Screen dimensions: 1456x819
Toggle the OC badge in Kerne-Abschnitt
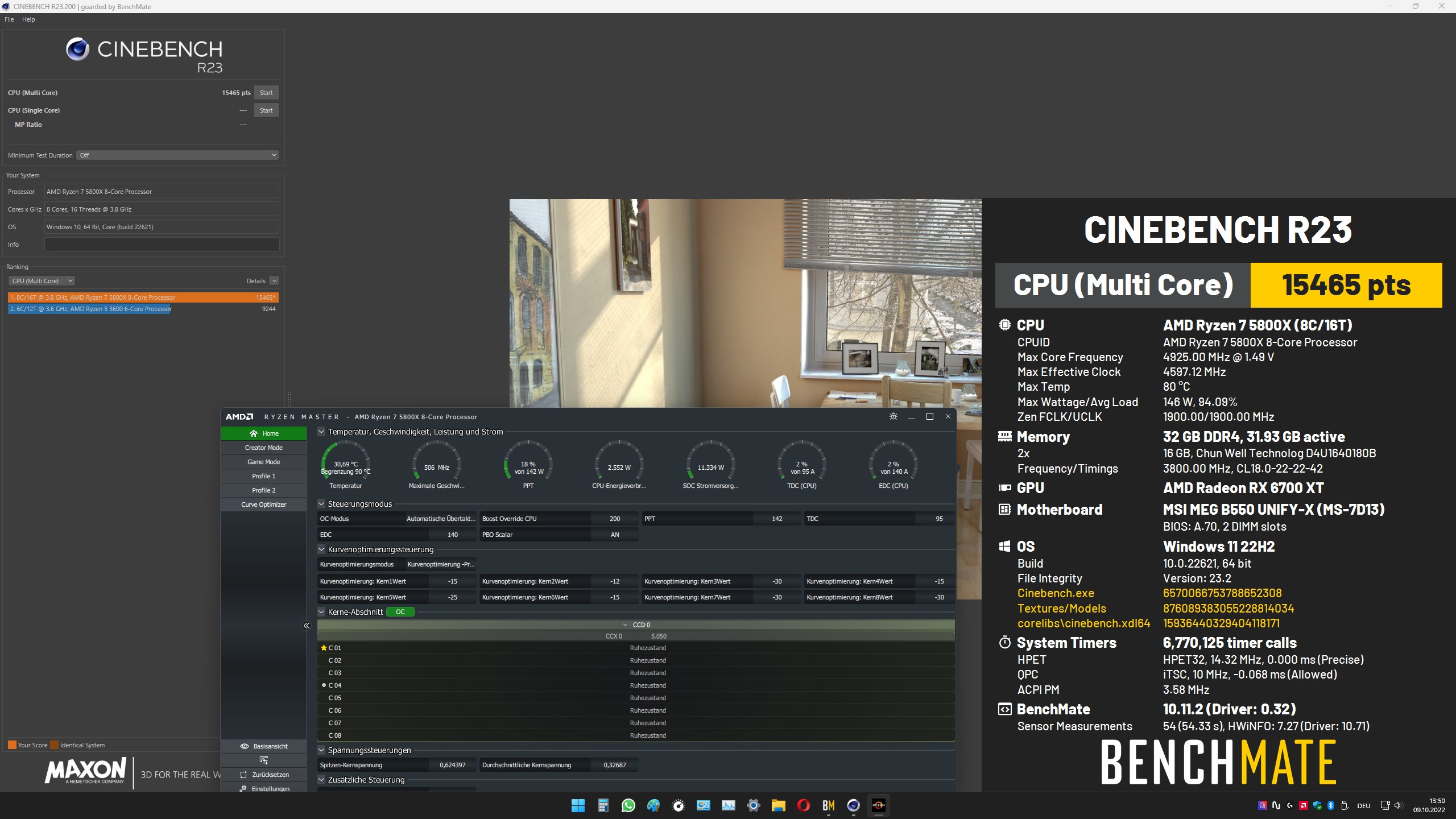click(400, 611)
